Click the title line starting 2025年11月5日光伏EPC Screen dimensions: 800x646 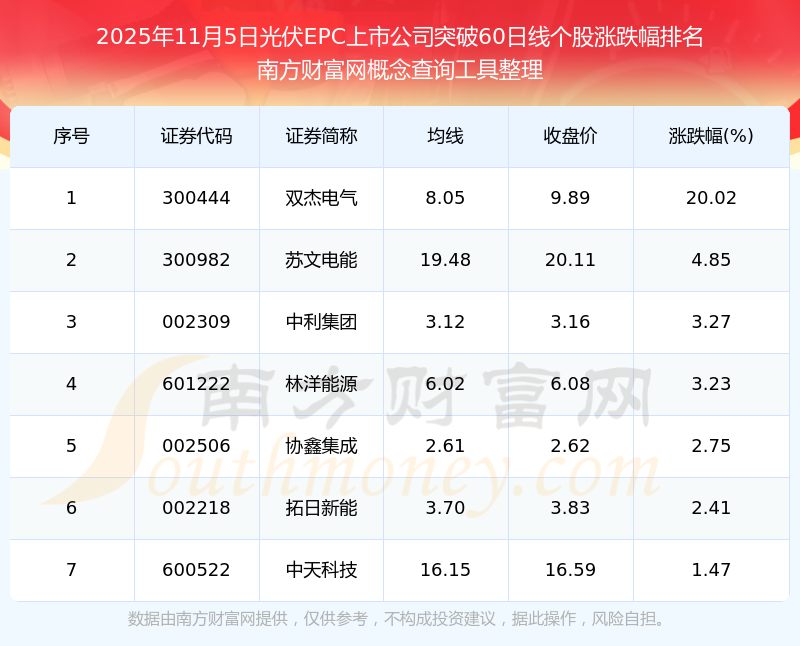pyautogui.click(x=400, y=37)
